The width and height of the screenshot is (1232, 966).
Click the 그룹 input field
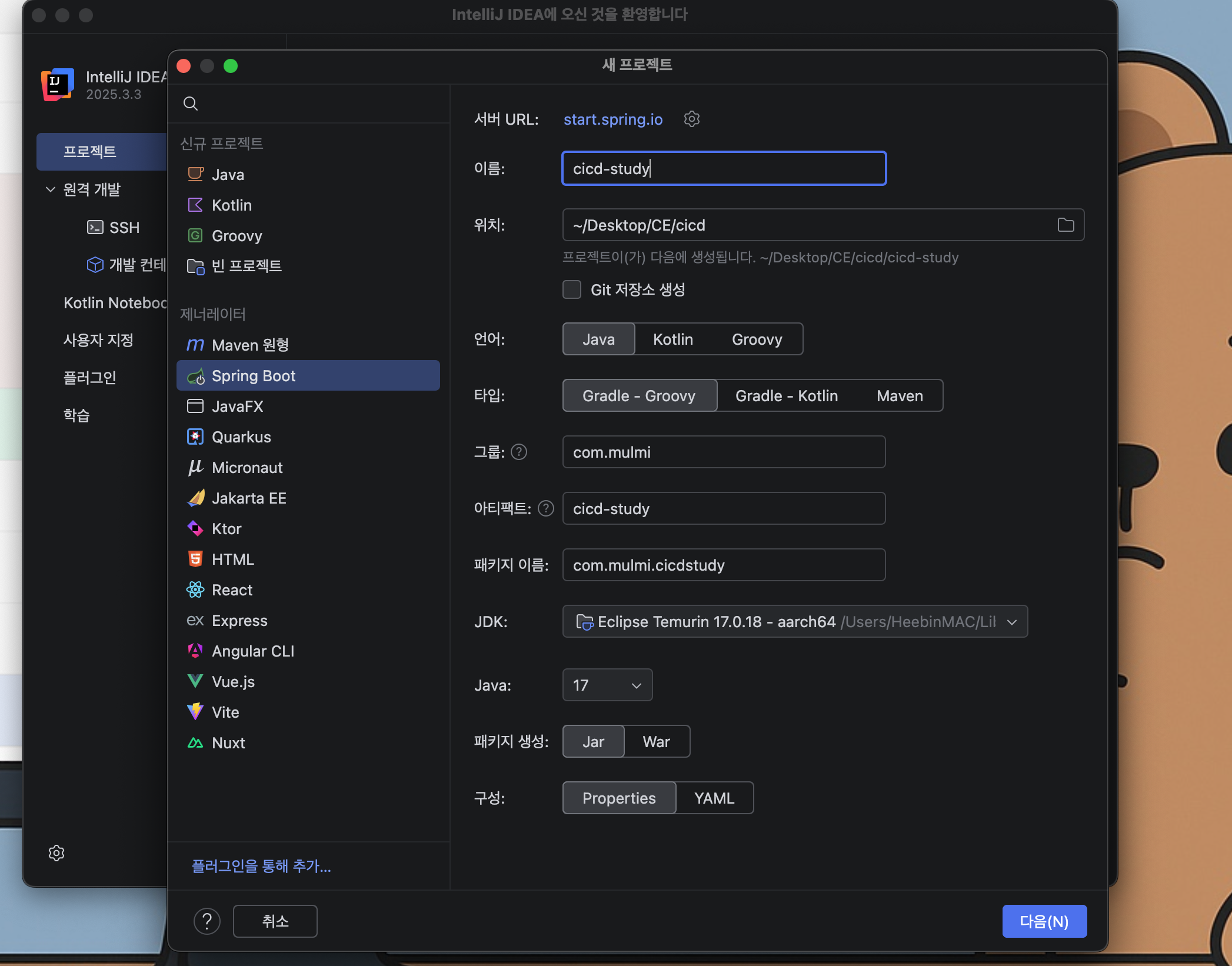coord(724,452)
